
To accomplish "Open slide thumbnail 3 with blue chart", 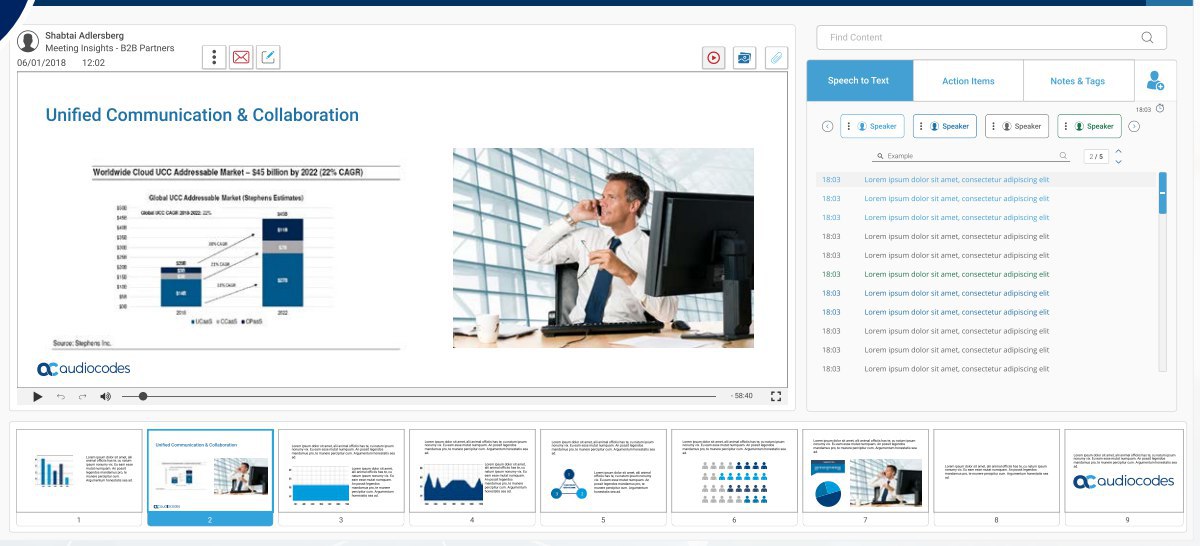I will coord(341,471).
